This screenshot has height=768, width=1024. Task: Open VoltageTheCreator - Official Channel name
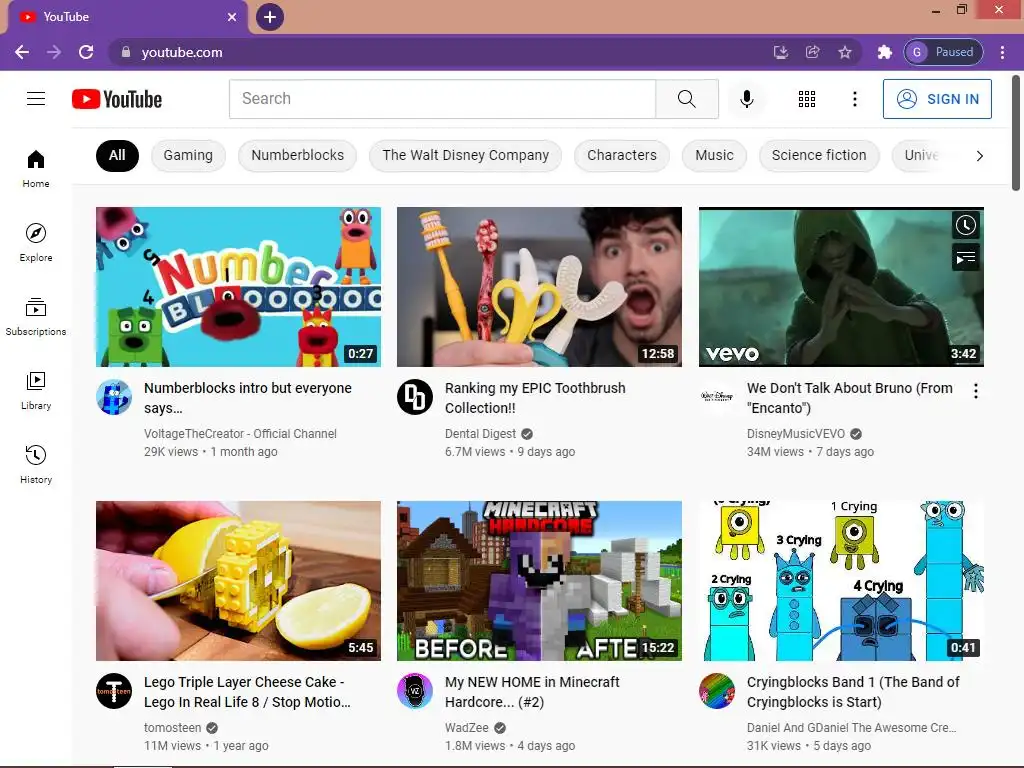(240, 434)
